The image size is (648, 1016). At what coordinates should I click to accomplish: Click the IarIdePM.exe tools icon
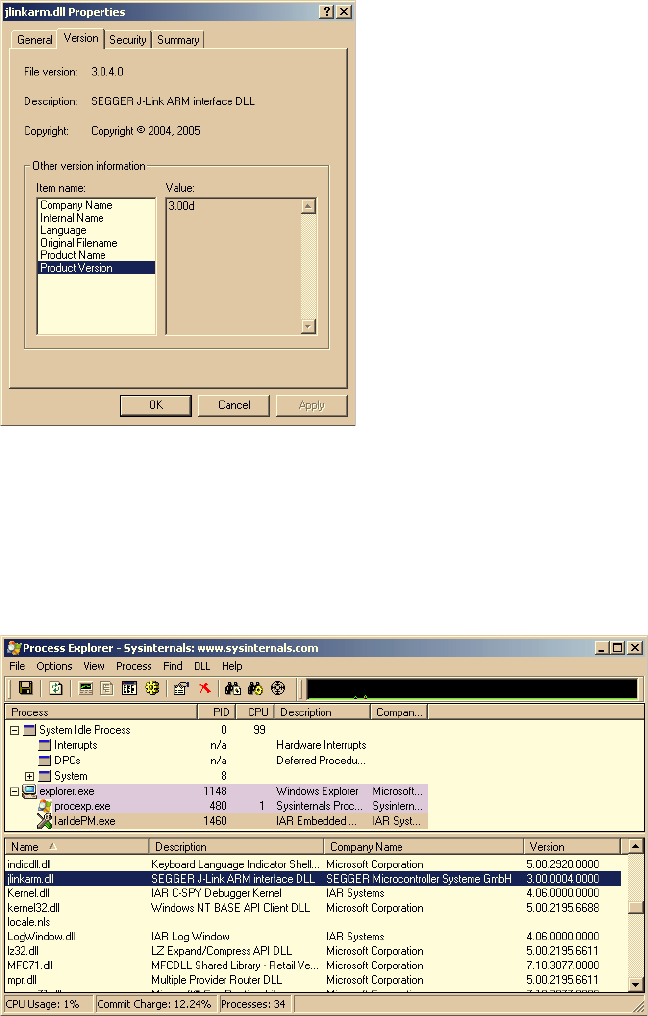[45, 821]
